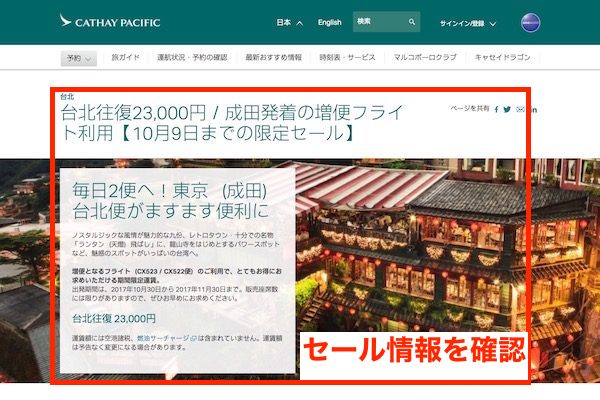Click the Cathay Pacific logo
Viewport: 600px width, 400px height.
[x=110, y=21]
